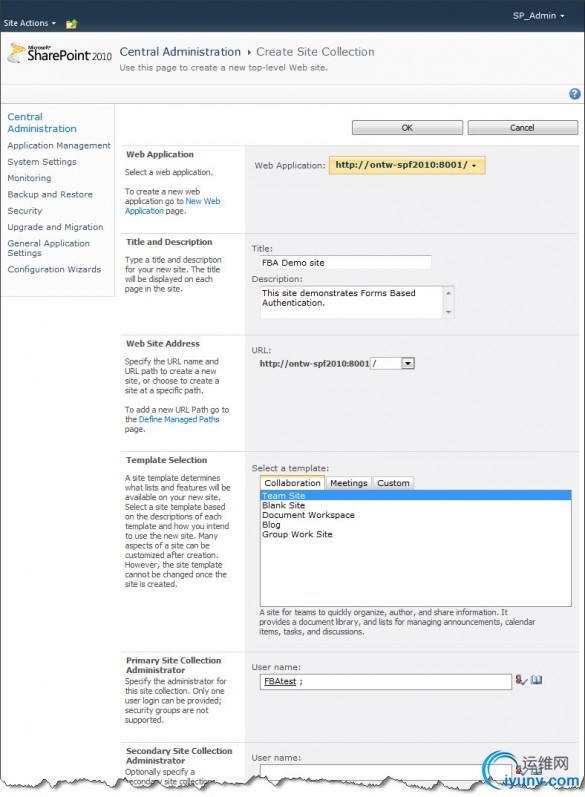Screen dimensions: 585x797
Task: Open the Help question mark icon
Action: click(x=574, y=94)
